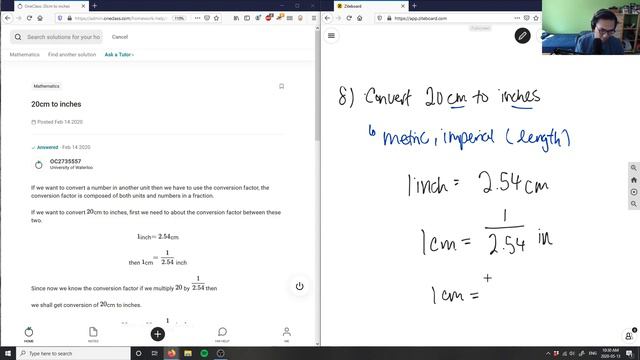Click Find another solution link

coord(72,54)
